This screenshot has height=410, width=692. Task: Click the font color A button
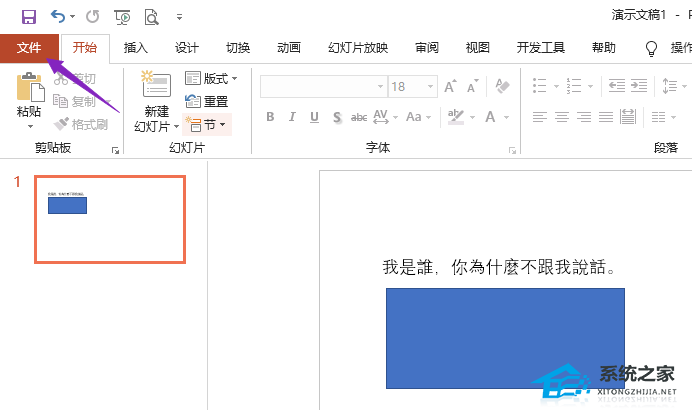(490, 117)
